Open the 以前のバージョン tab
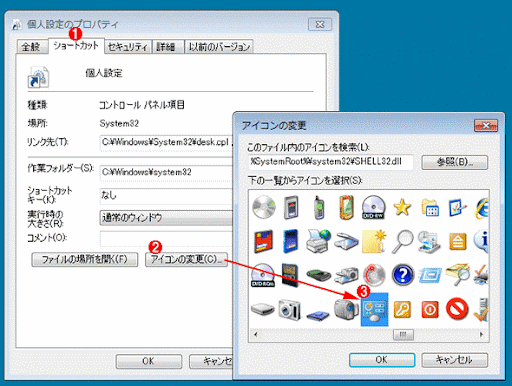512x386 pixels. point(219,47)
